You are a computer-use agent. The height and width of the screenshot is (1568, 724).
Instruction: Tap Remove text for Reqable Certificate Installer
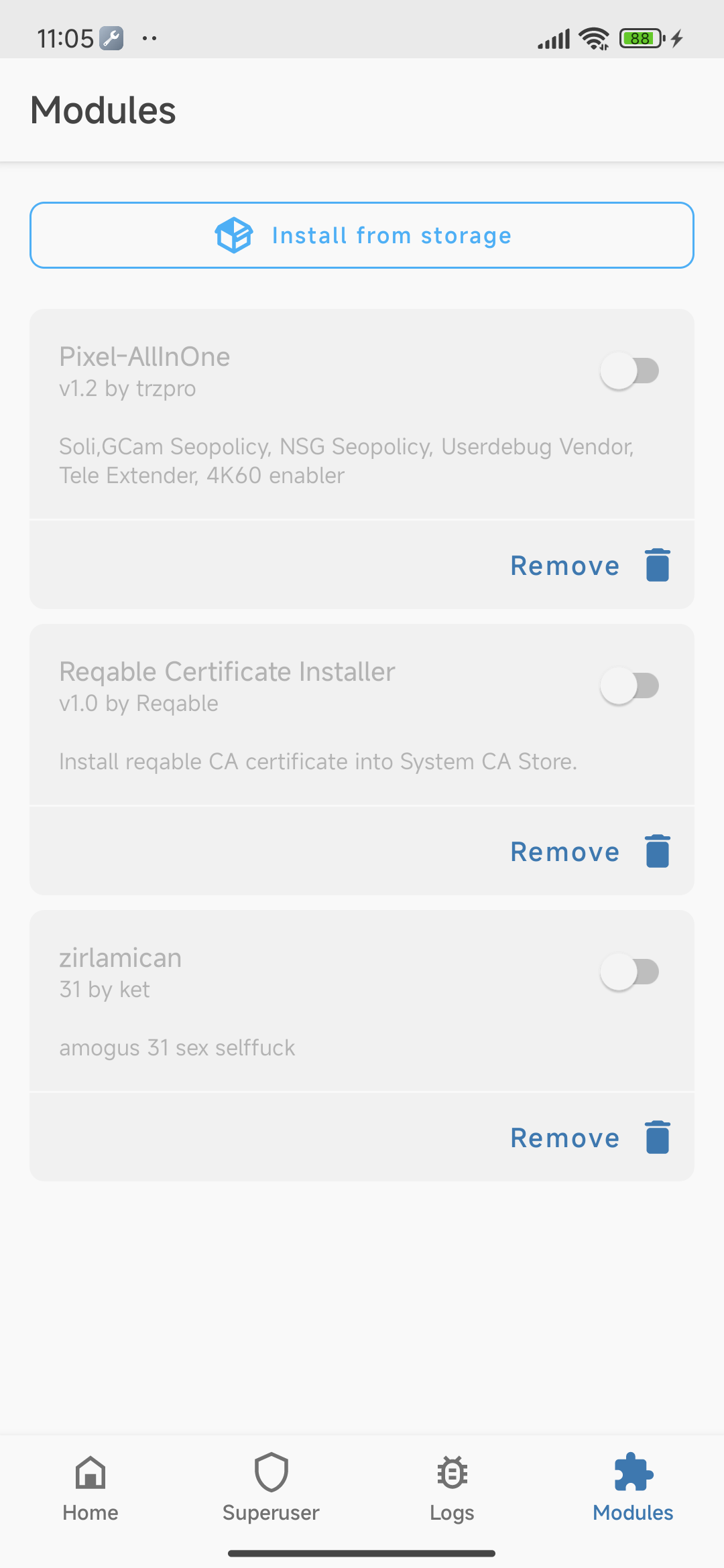click(x=564, y=852)
